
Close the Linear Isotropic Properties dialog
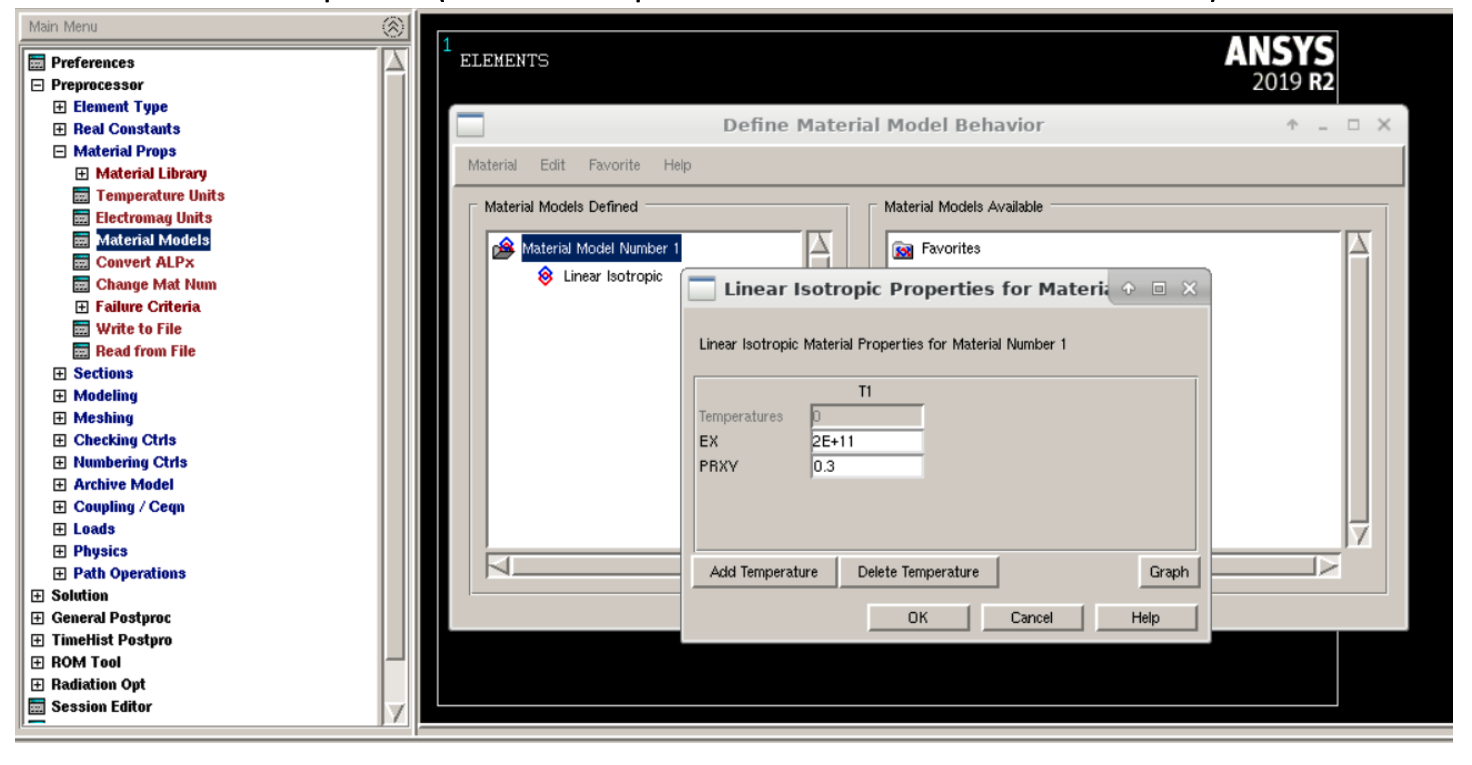[1189, 289]
